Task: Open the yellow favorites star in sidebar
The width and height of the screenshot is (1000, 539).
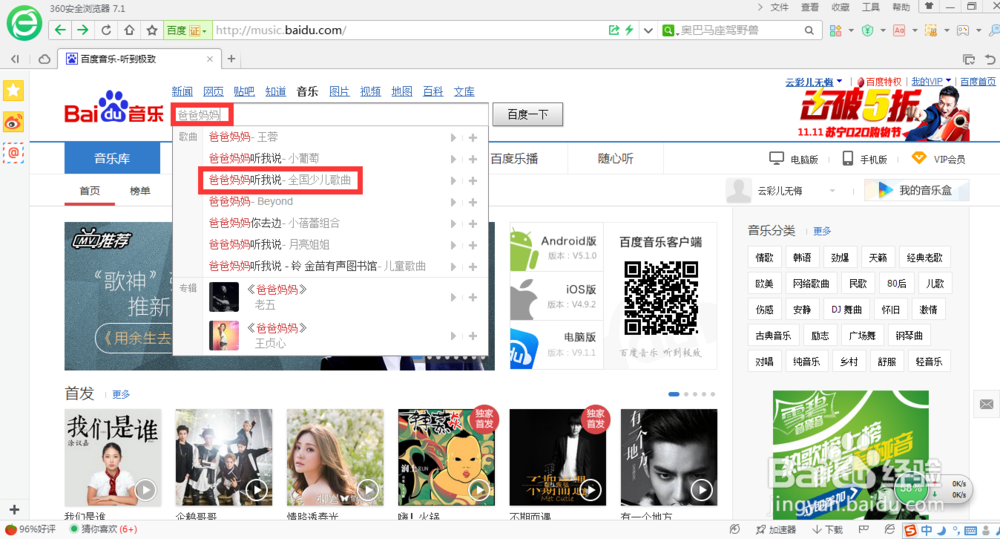Action: 13,91
